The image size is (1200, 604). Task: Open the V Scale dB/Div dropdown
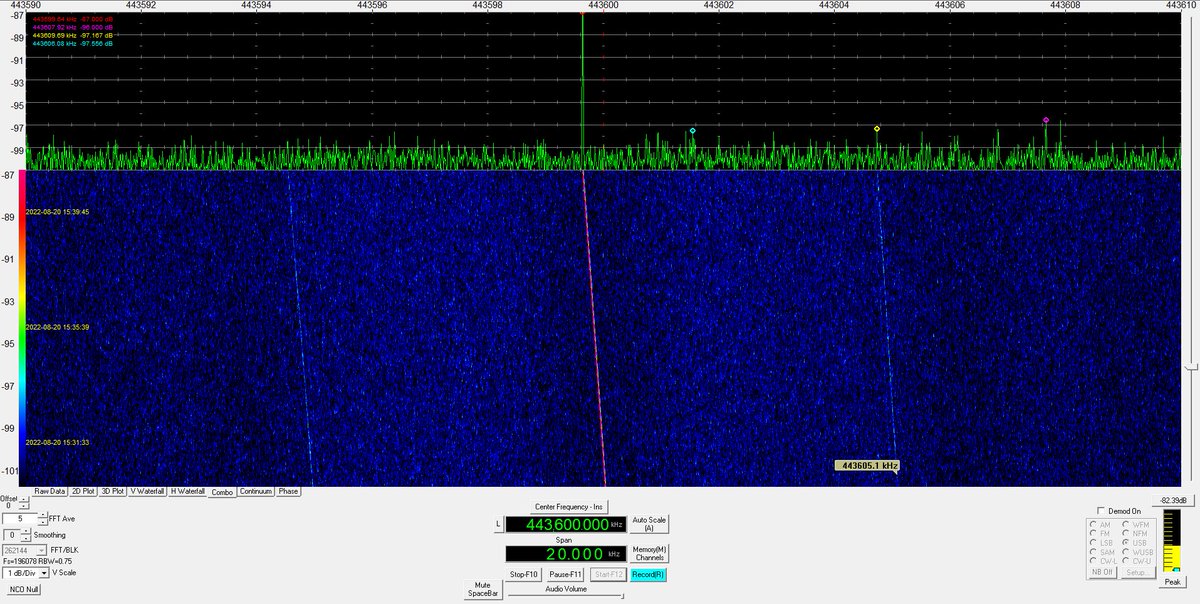(x=44, y=573)
